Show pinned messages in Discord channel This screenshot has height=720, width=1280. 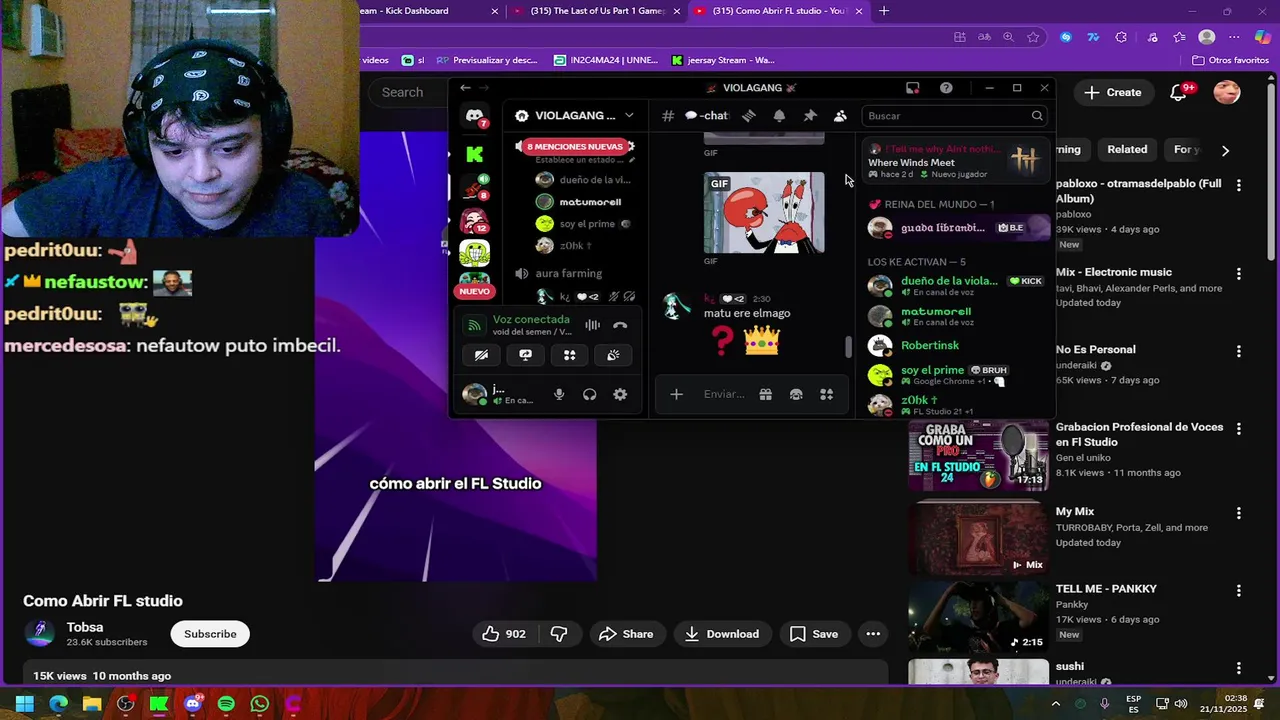click(810, 116)
